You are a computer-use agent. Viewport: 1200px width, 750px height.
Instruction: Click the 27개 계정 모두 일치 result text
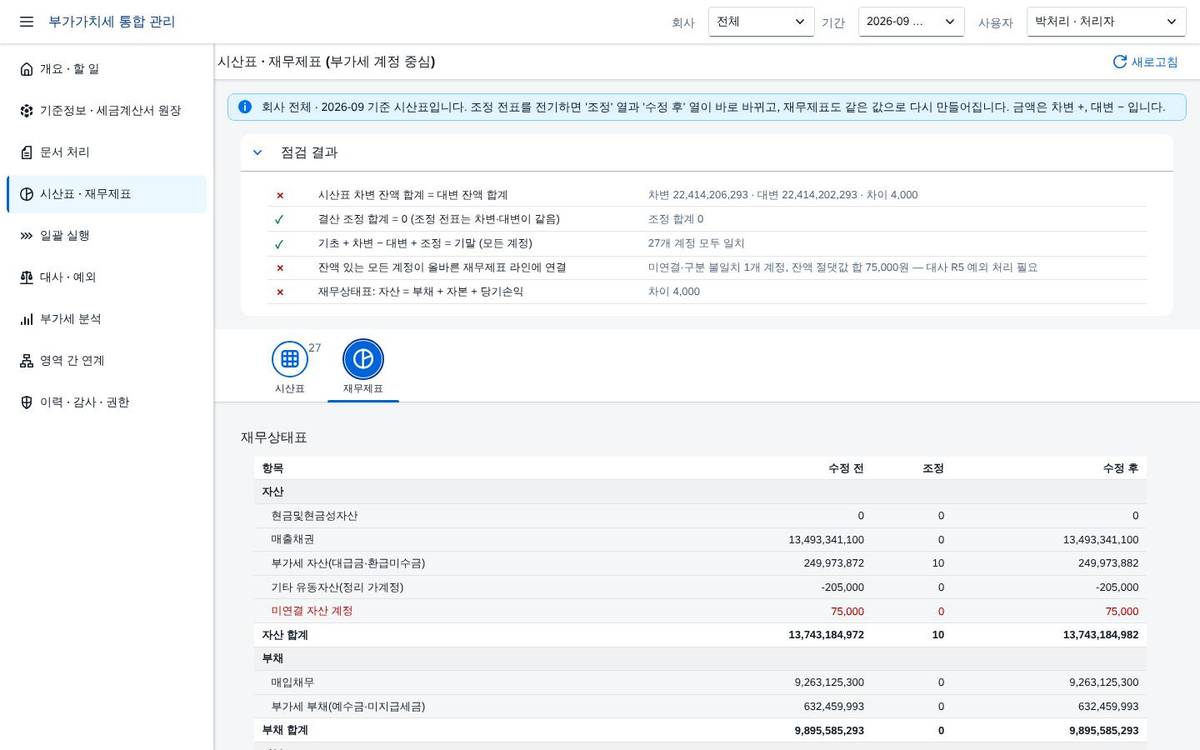(696, 243)
